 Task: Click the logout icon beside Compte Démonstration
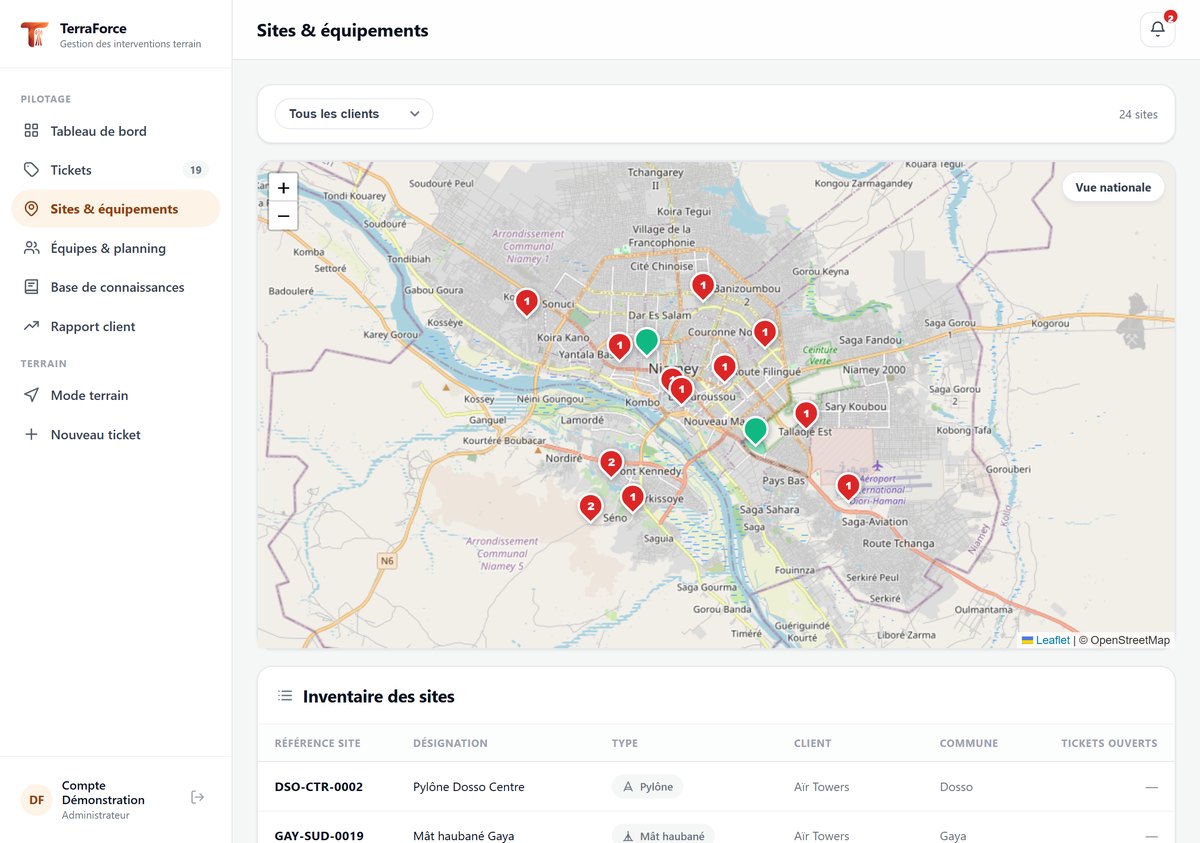click(x=198, y=797)
